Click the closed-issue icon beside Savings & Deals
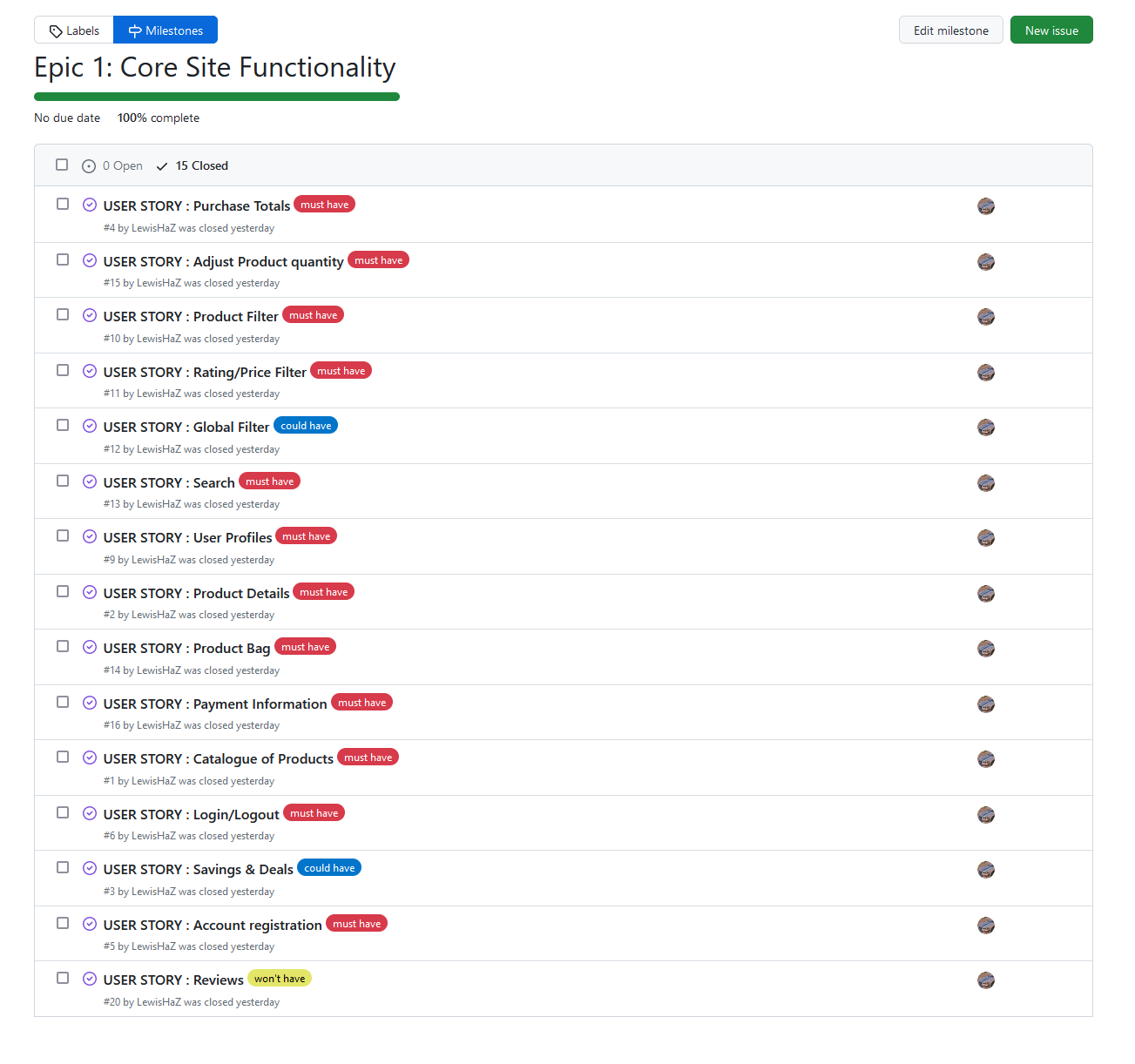Screen dimensions: 1135x1064 click(90, 868)
